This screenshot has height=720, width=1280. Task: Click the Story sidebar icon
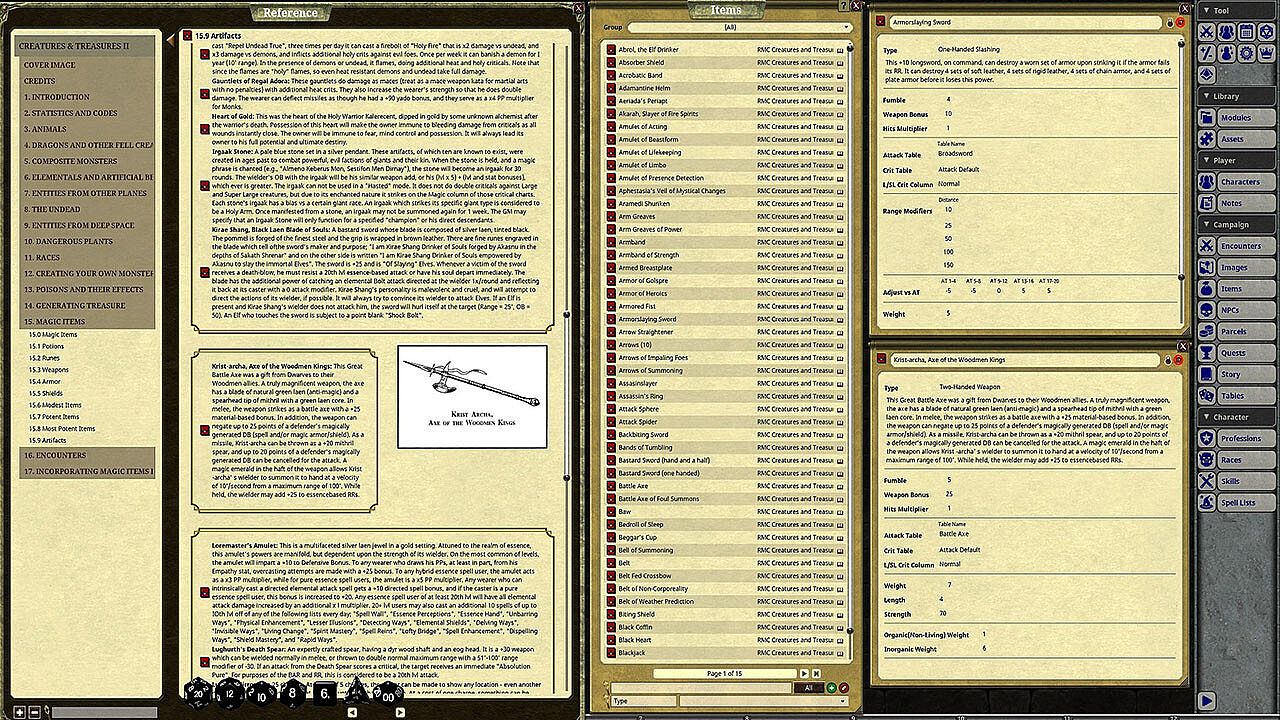(1207, 374)
